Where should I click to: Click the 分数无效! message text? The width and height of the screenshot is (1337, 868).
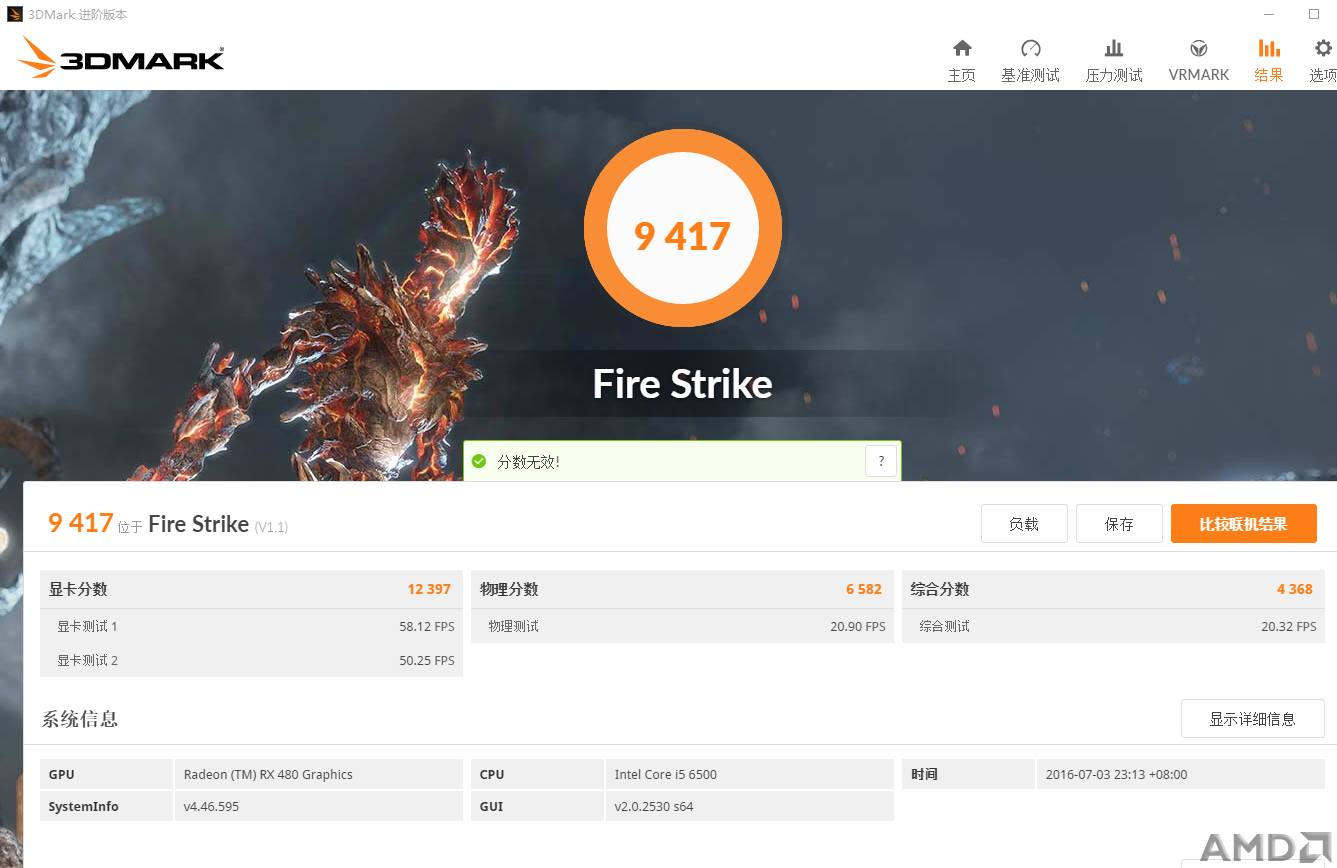(x=529, y=462)
